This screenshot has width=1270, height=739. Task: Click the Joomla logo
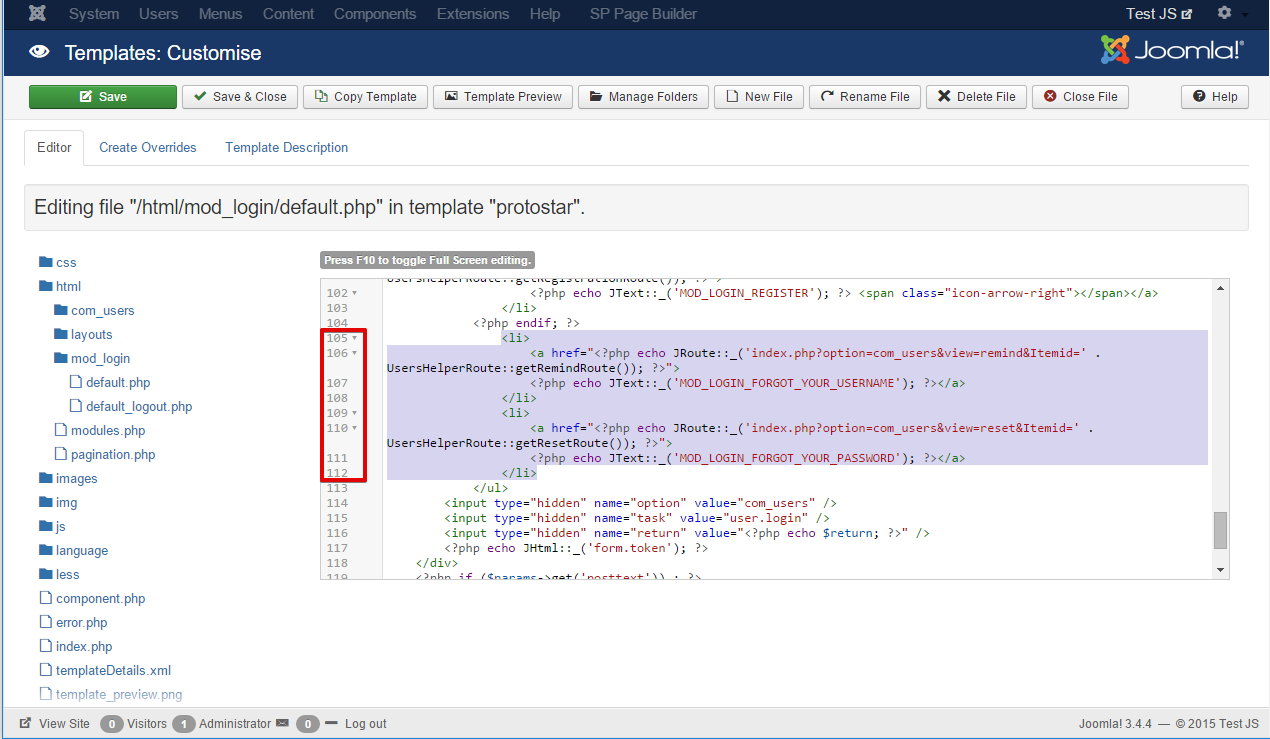(x=1171, y=47)
